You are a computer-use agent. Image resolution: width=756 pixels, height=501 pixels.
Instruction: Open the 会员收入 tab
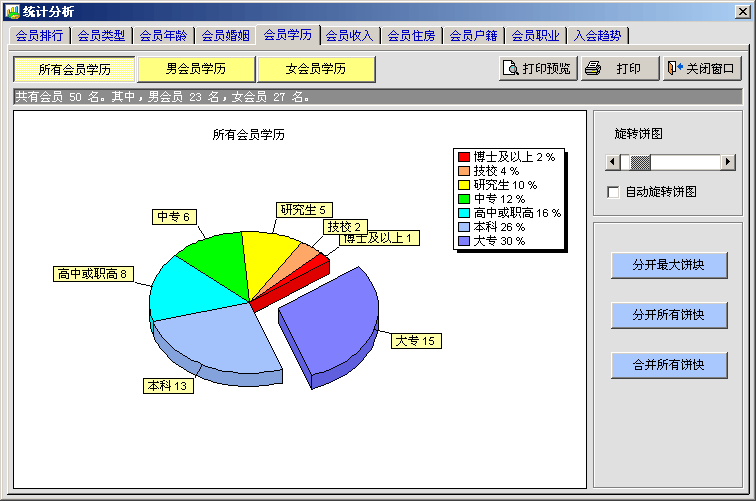click(x=350, y=36)
